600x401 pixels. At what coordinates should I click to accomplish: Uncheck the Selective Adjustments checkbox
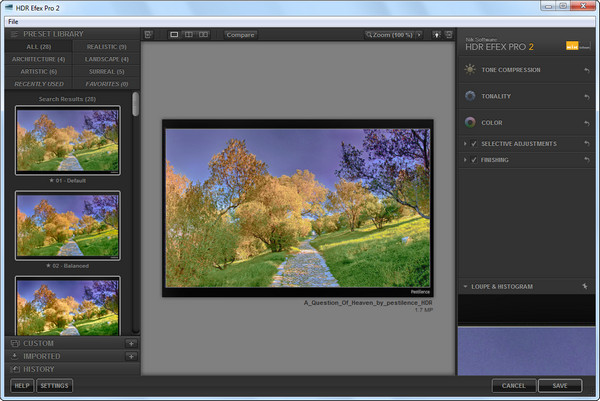point(474,144)
